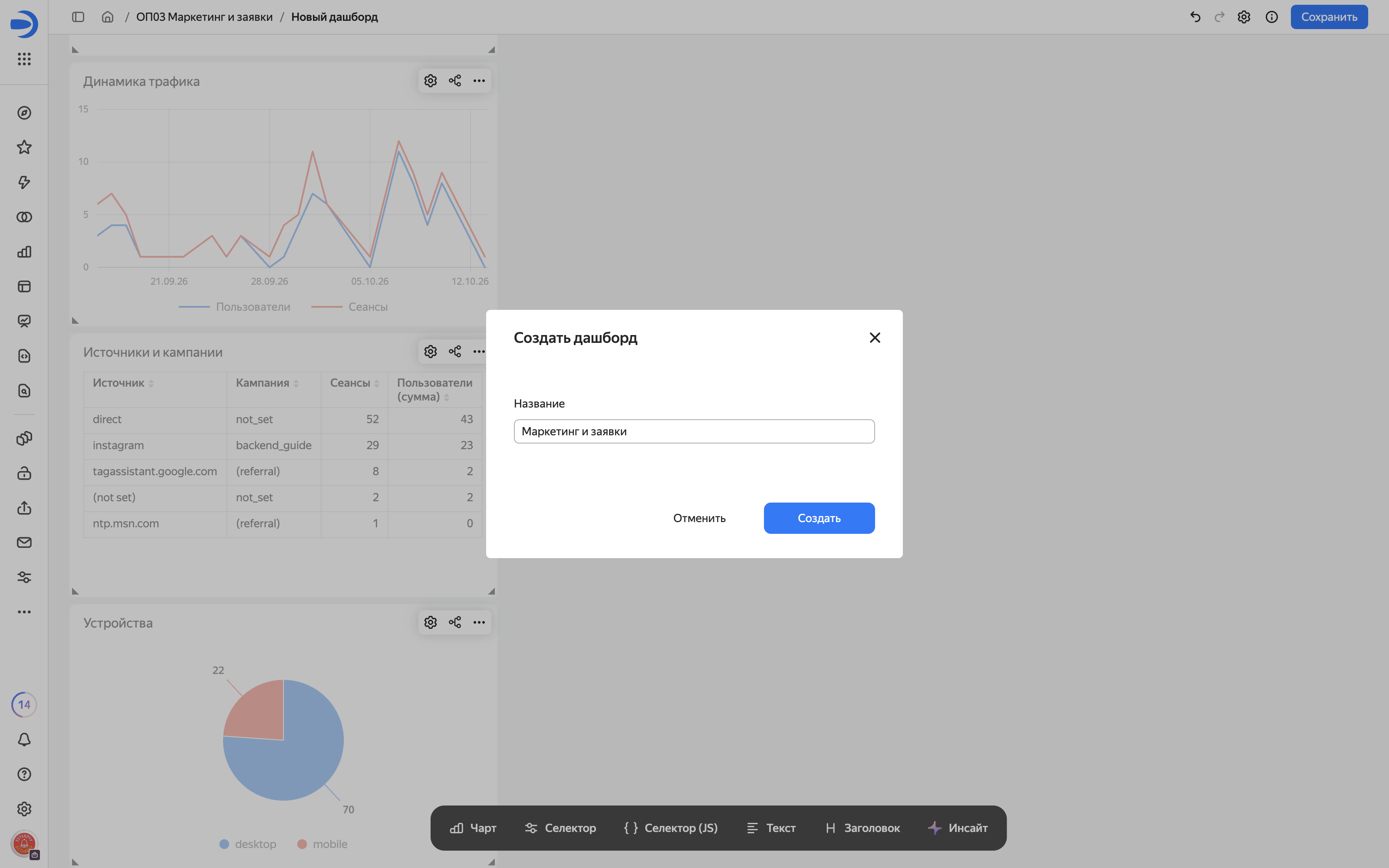Toggle Сеансы series in chart legend
Viewport: 1389px width, 868px height.
click(x=349, y=306)
